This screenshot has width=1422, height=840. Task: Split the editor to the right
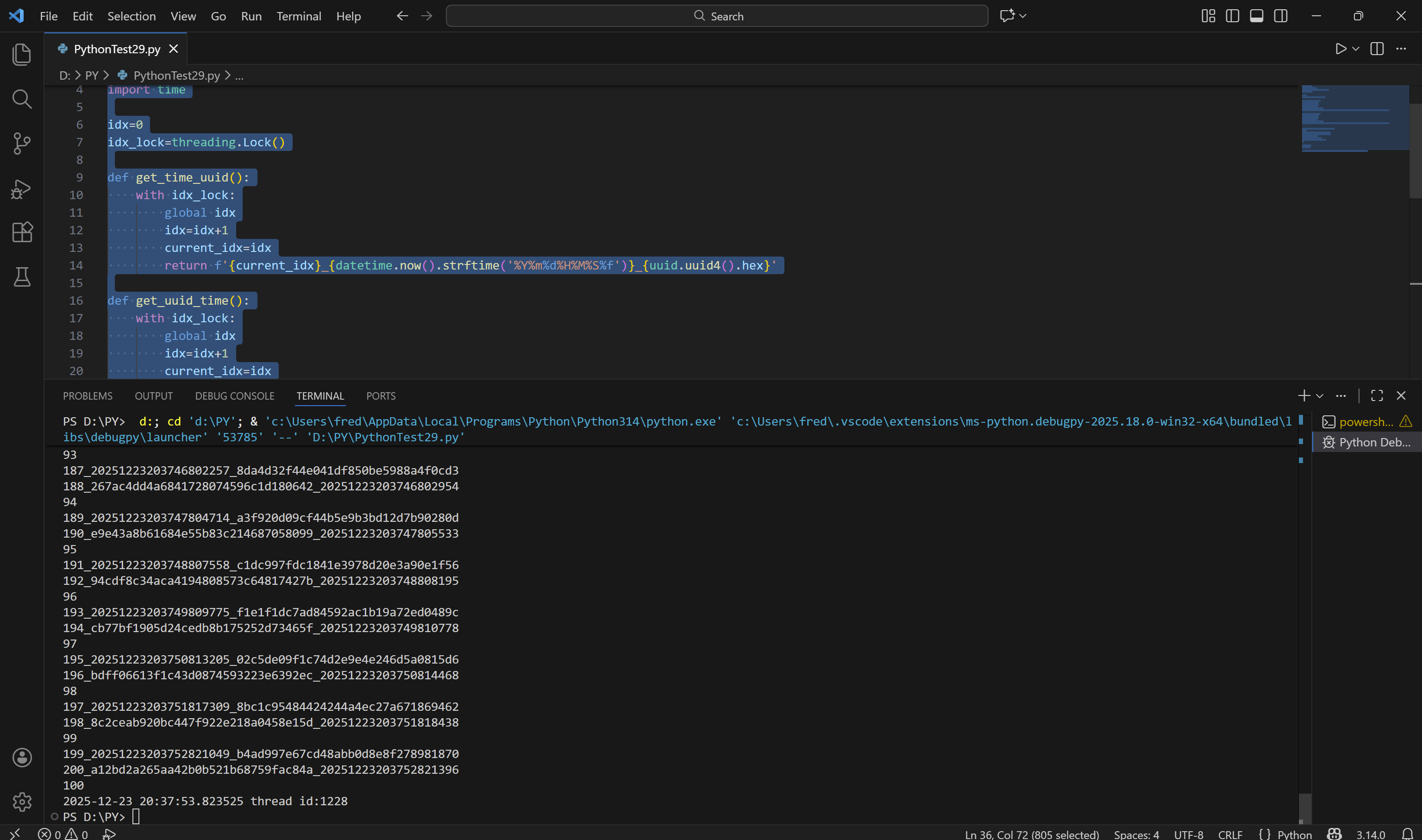point(1377,49)
